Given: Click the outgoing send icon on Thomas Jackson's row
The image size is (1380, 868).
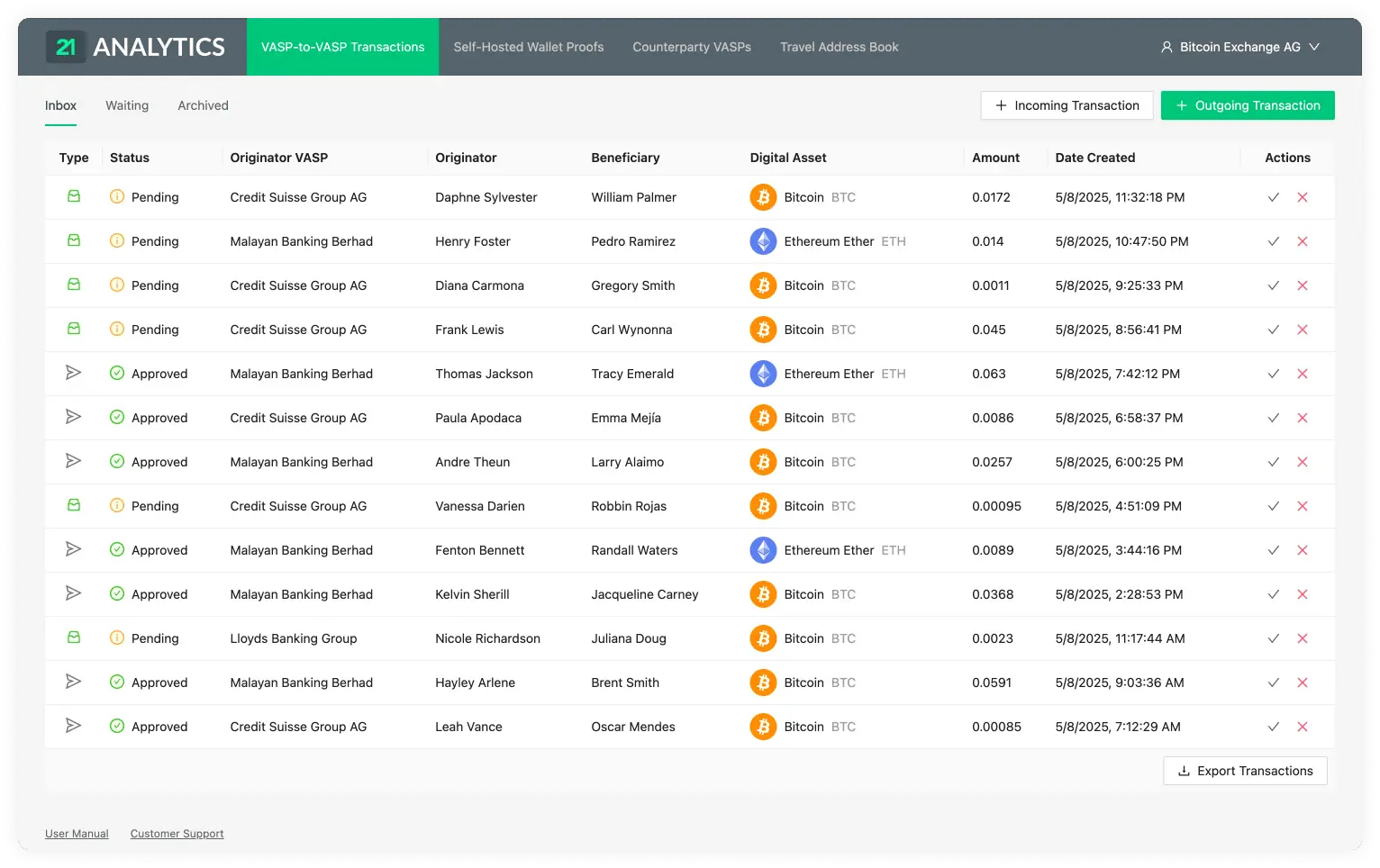Looking at the screenshot, I should pos(73,373).
